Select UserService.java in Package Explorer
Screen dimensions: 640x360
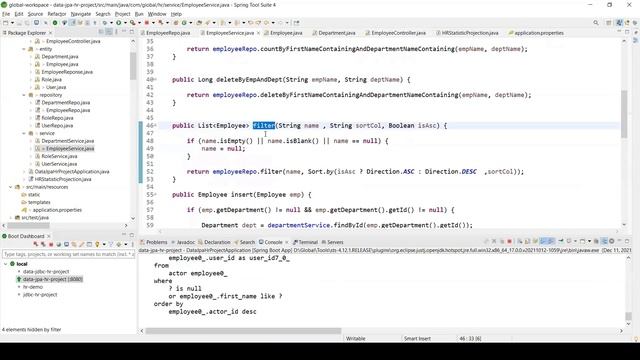[x=59, y=164]
